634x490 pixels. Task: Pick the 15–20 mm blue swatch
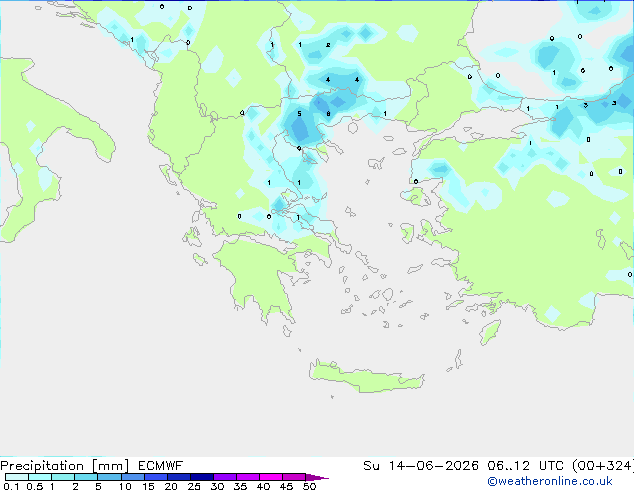[x=155, y=477]
